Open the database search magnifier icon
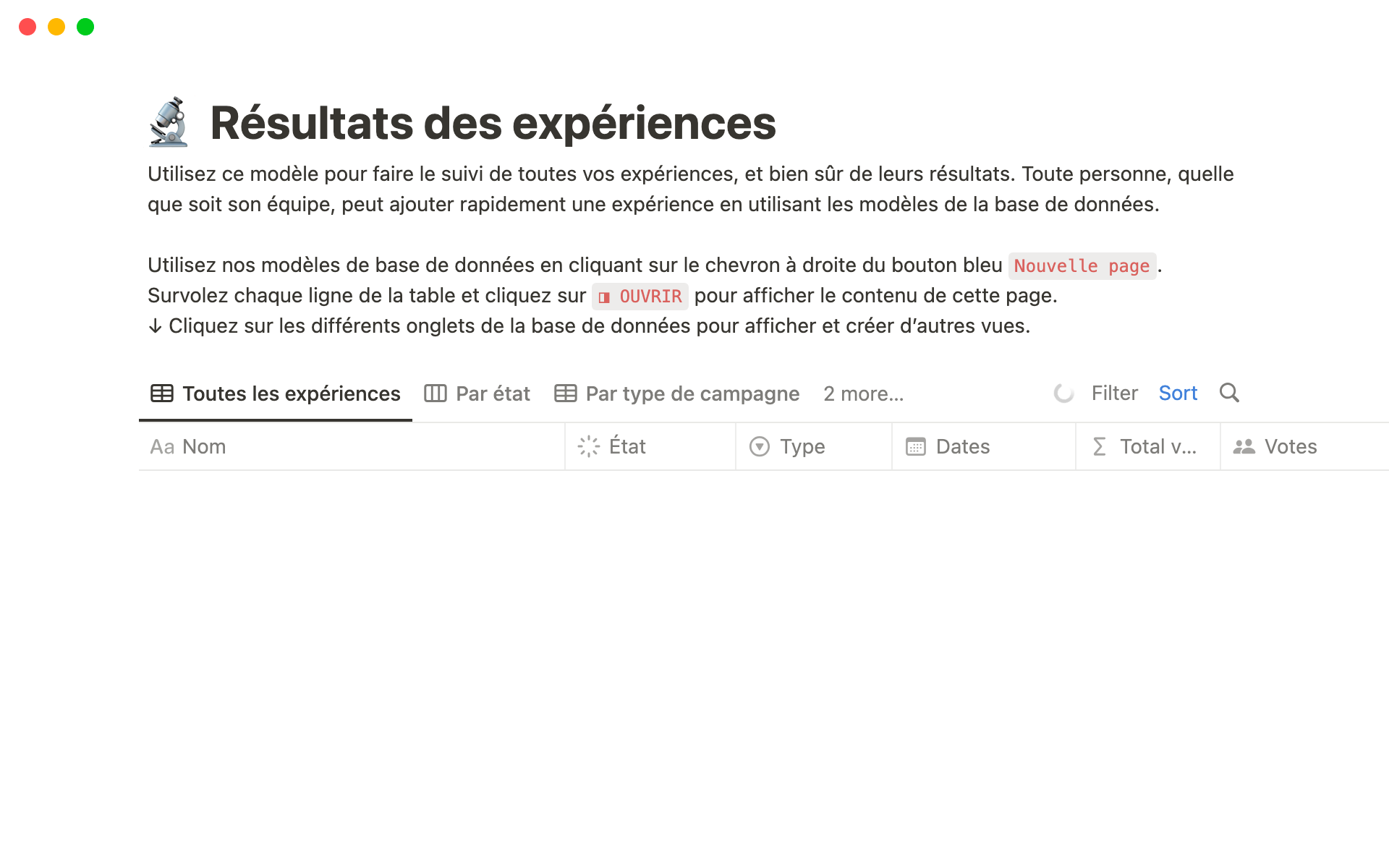The width and height of the screenshot is (1389, 868). click(x=1229, y=393)
